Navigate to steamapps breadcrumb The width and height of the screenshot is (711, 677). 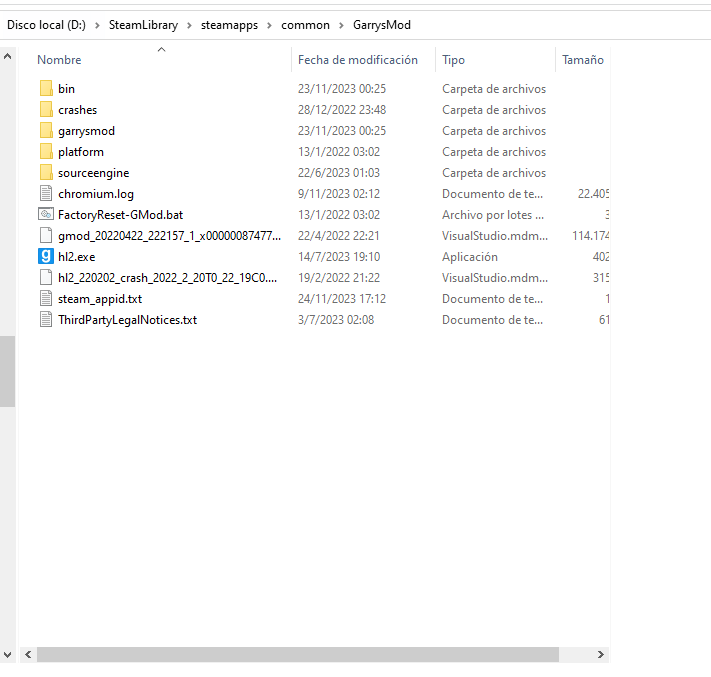click(229, 25)
